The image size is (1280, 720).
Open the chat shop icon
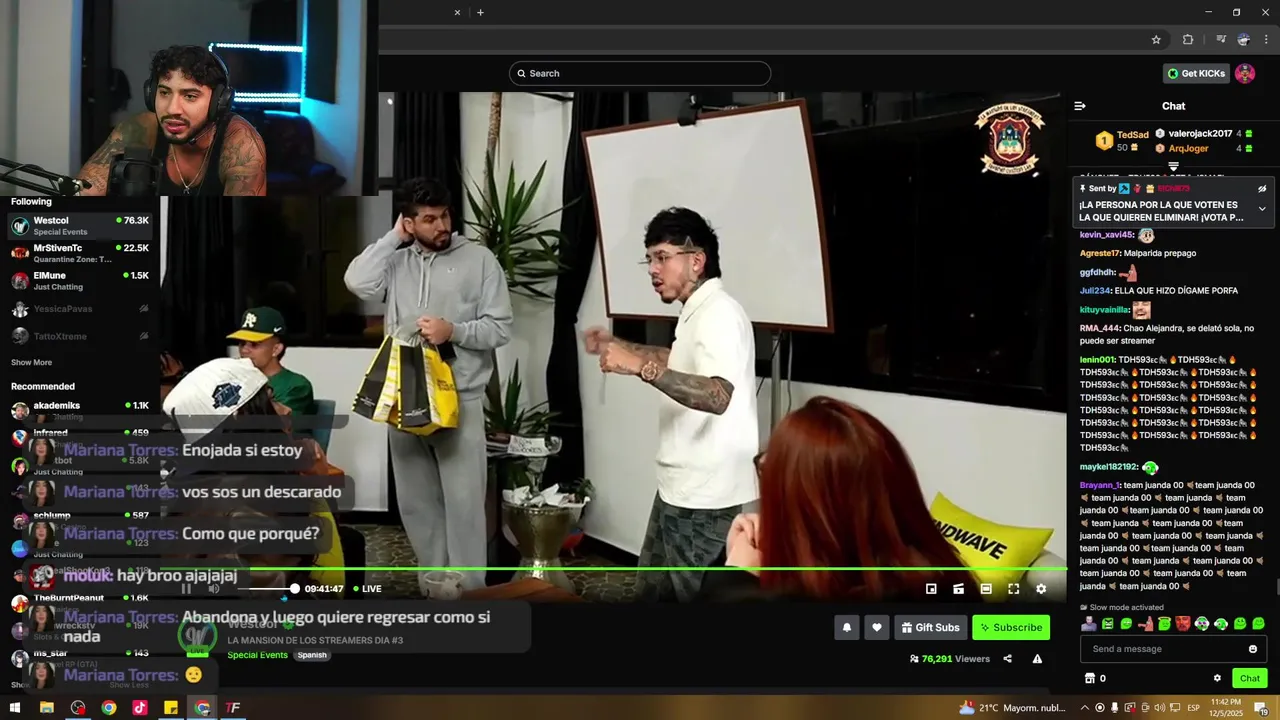click(x=1090, y=678)
